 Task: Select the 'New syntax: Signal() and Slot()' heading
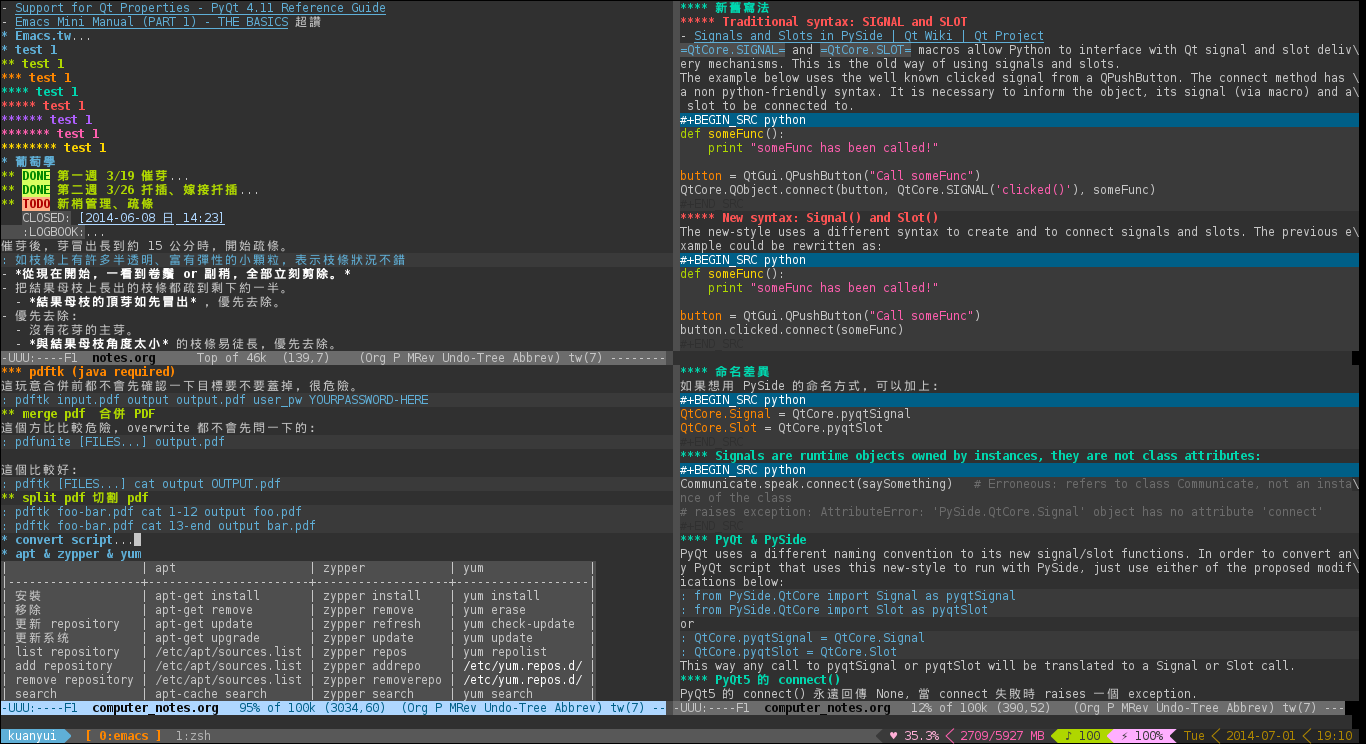click(x=809, y=218)
